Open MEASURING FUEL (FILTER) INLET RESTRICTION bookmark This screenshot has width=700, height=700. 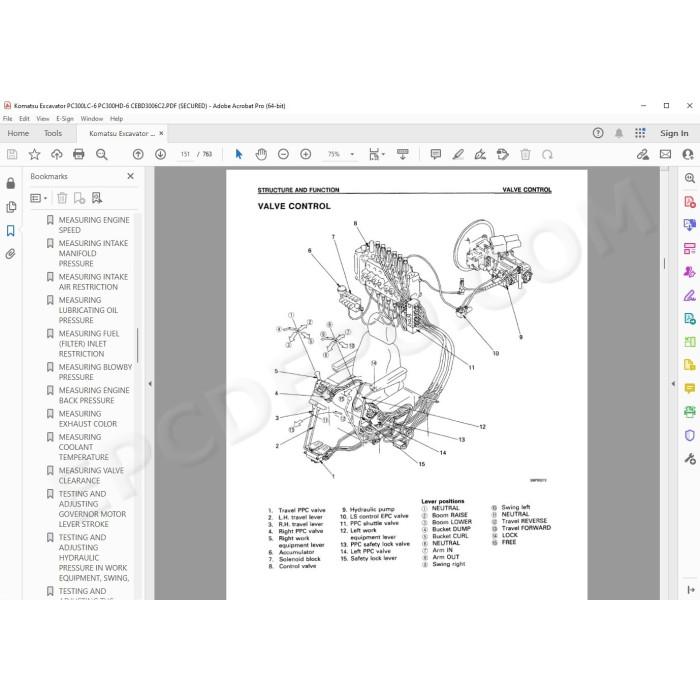point(89,344)
